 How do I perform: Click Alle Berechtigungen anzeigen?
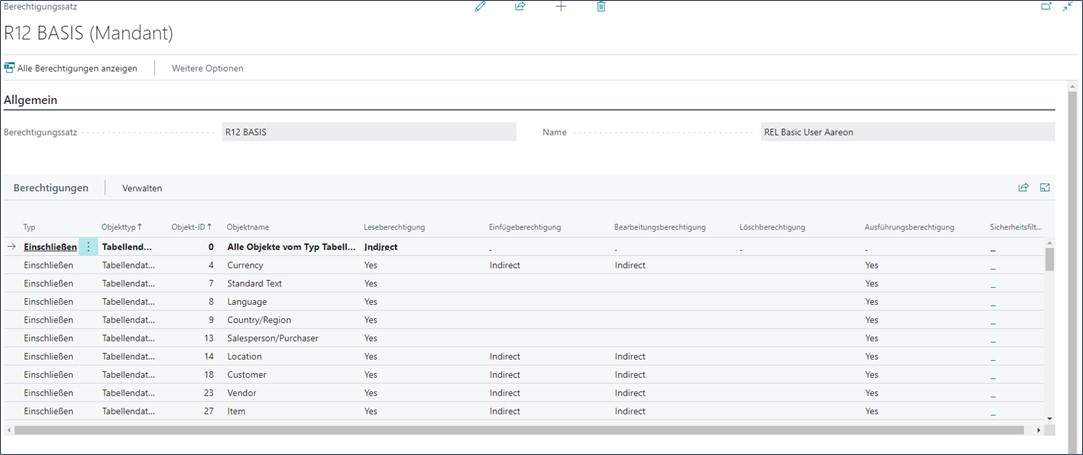[x=71, y=68]
